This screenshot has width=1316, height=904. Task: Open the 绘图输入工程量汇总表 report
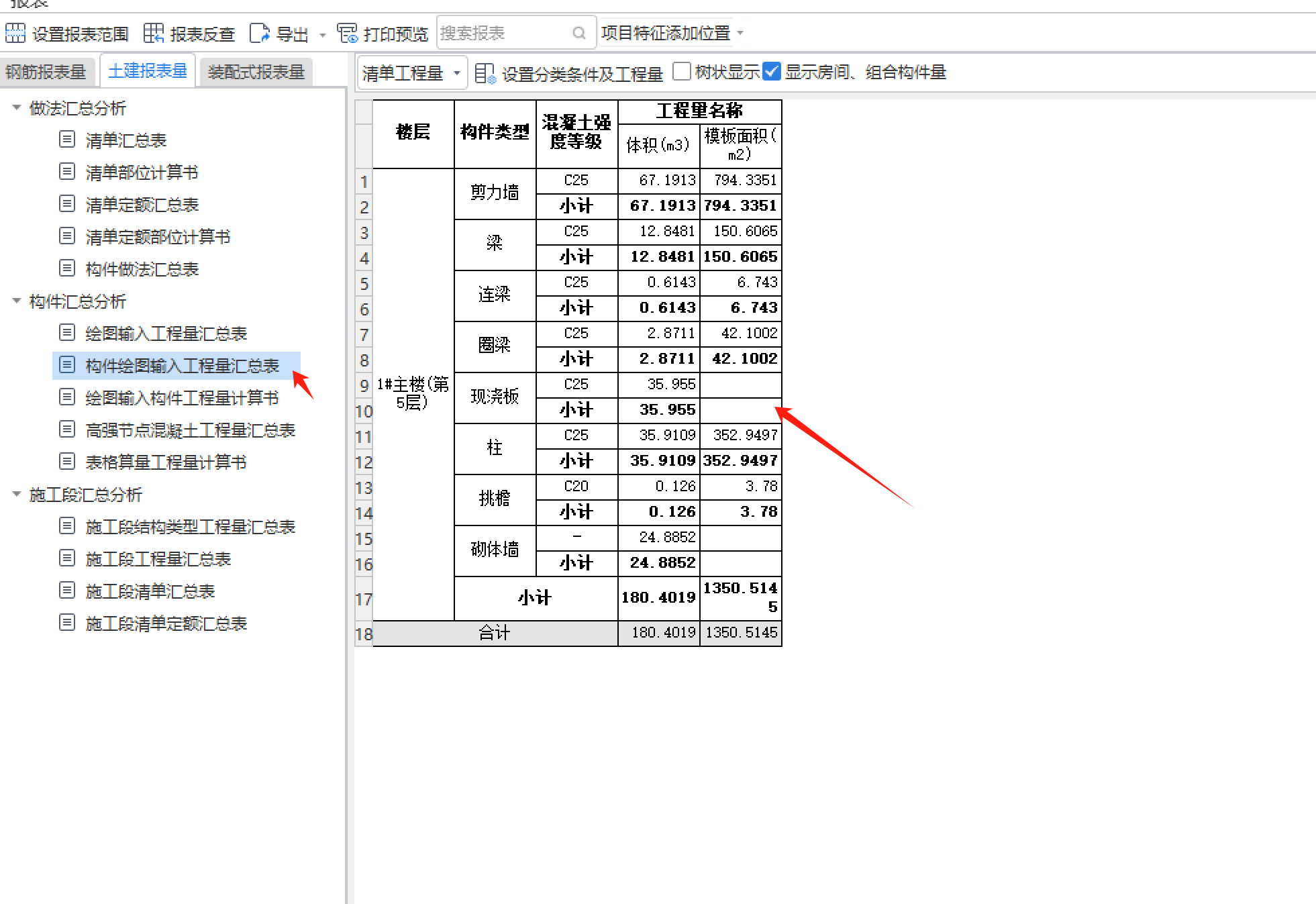pos(166,334)
